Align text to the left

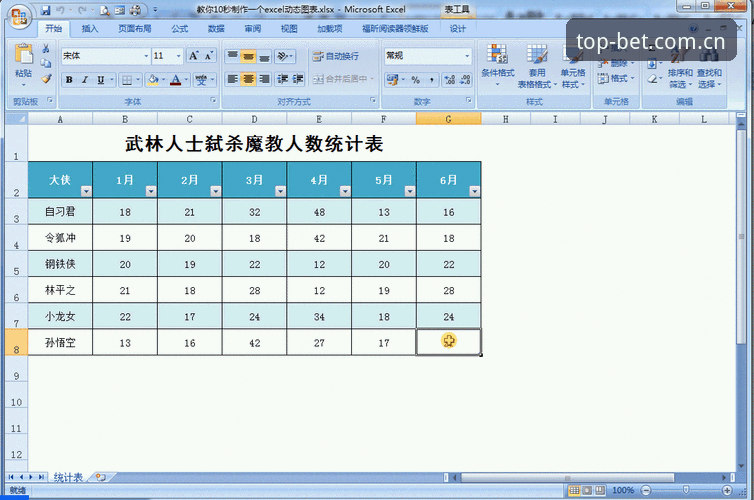[233, 79]
